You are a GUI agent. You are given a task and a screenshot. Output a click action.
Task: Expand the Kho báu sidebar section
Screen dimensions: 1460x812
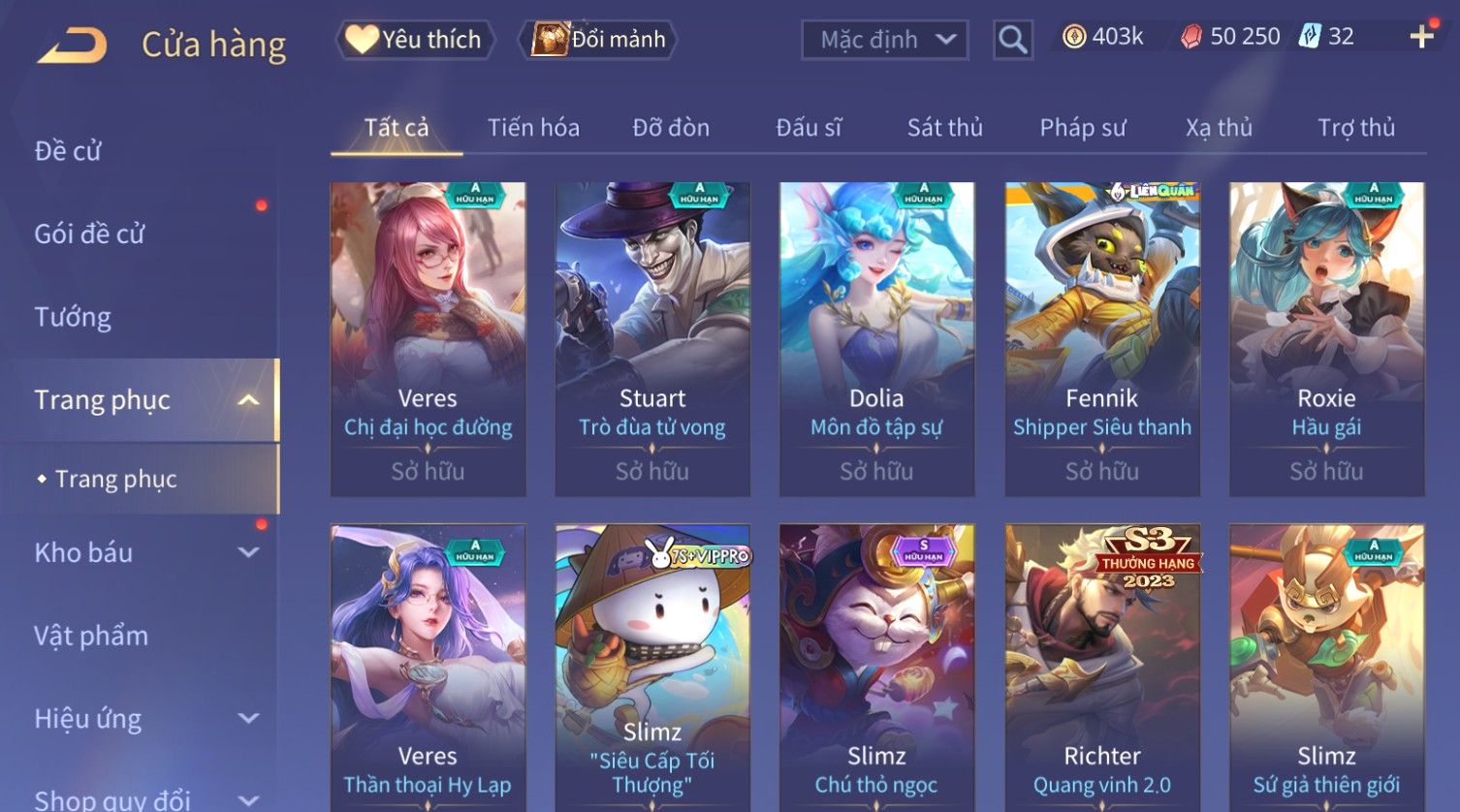coord(248,552)
